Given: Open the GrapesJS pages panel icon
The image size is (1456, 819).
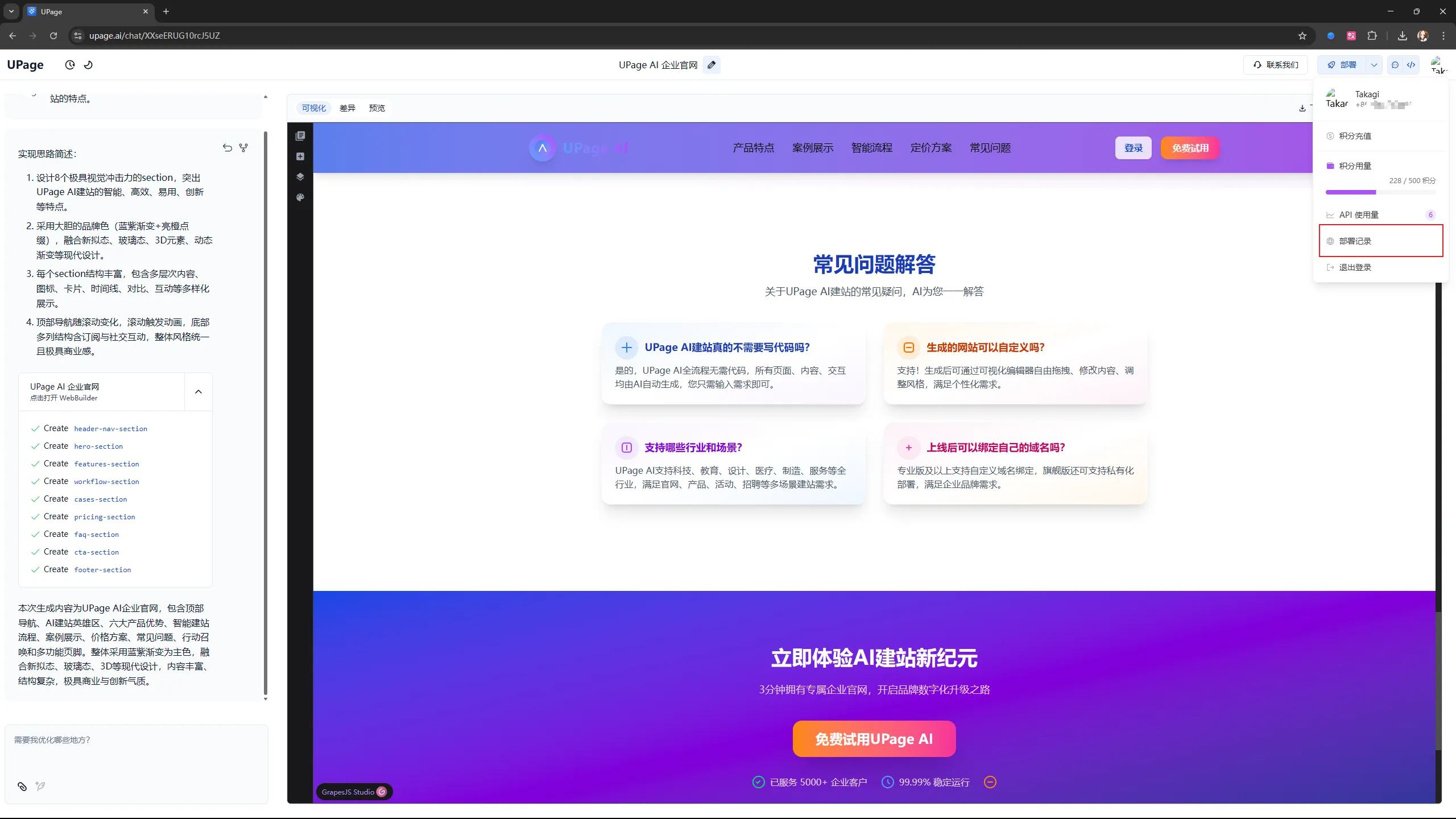Looking at the screenshot, I should pos(300,135).
